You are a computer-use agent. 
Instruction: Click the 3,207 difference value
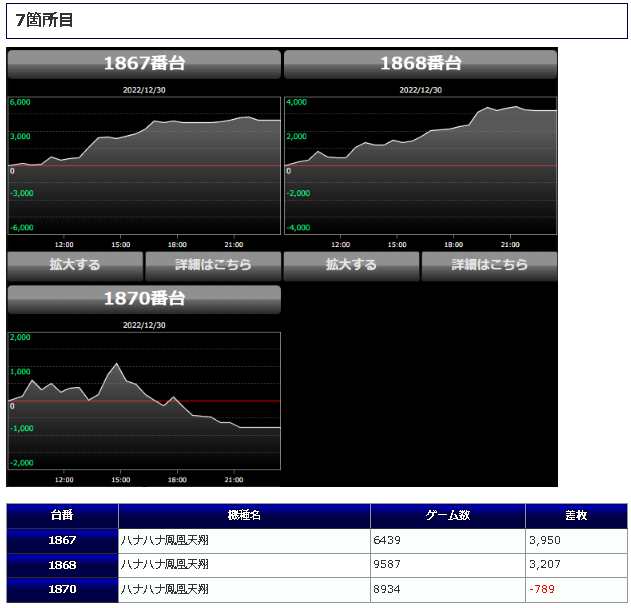click(545, 565)
